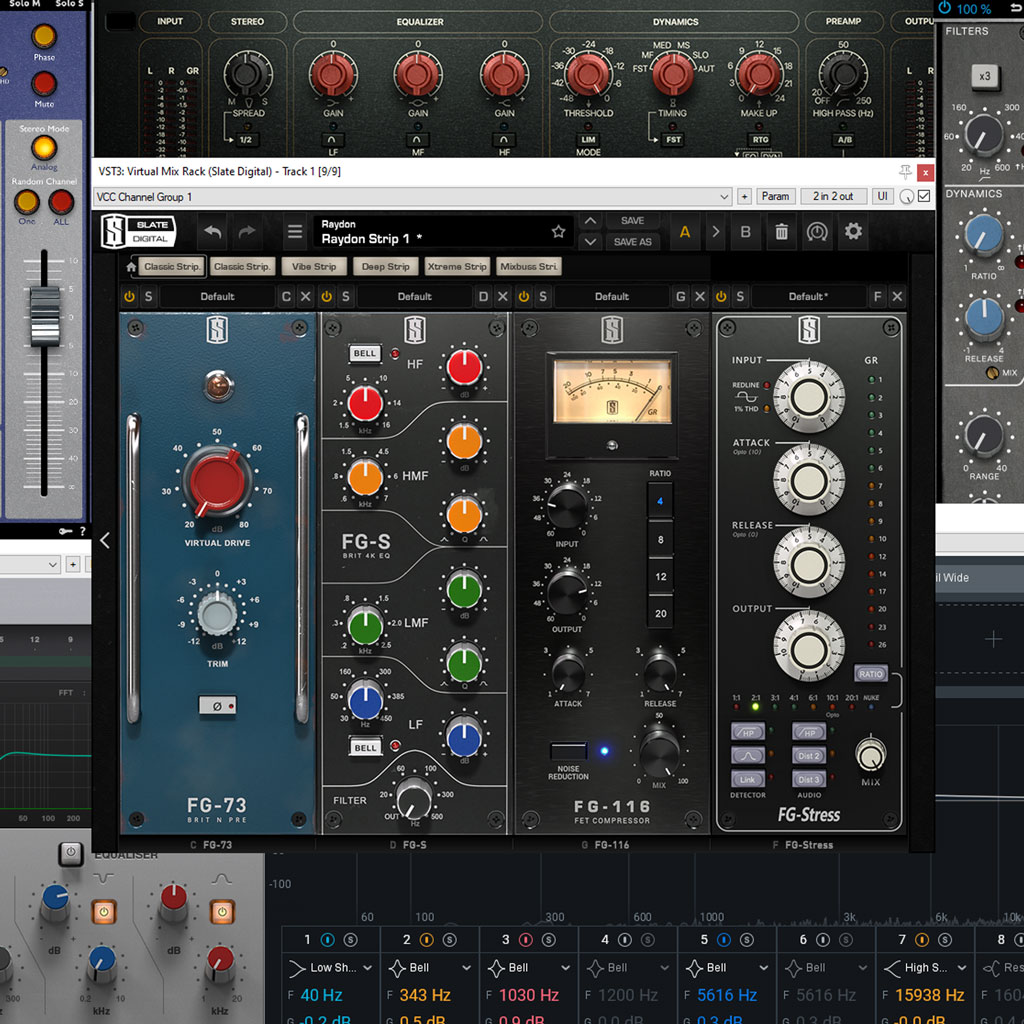This screenshot has height=1024, width=1024.
Task: Select previous preset up chevron
Action: (x=590, y=221)
